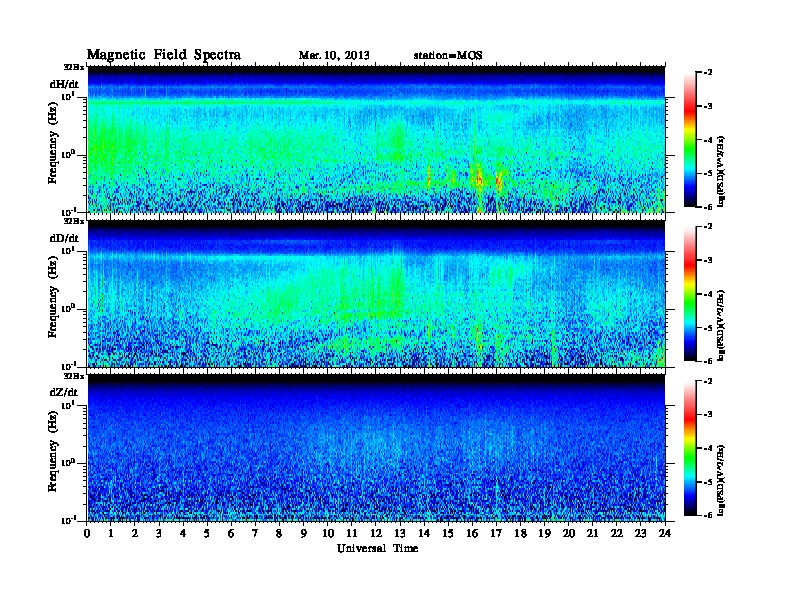Click hour 9 on the time axis

304,534
